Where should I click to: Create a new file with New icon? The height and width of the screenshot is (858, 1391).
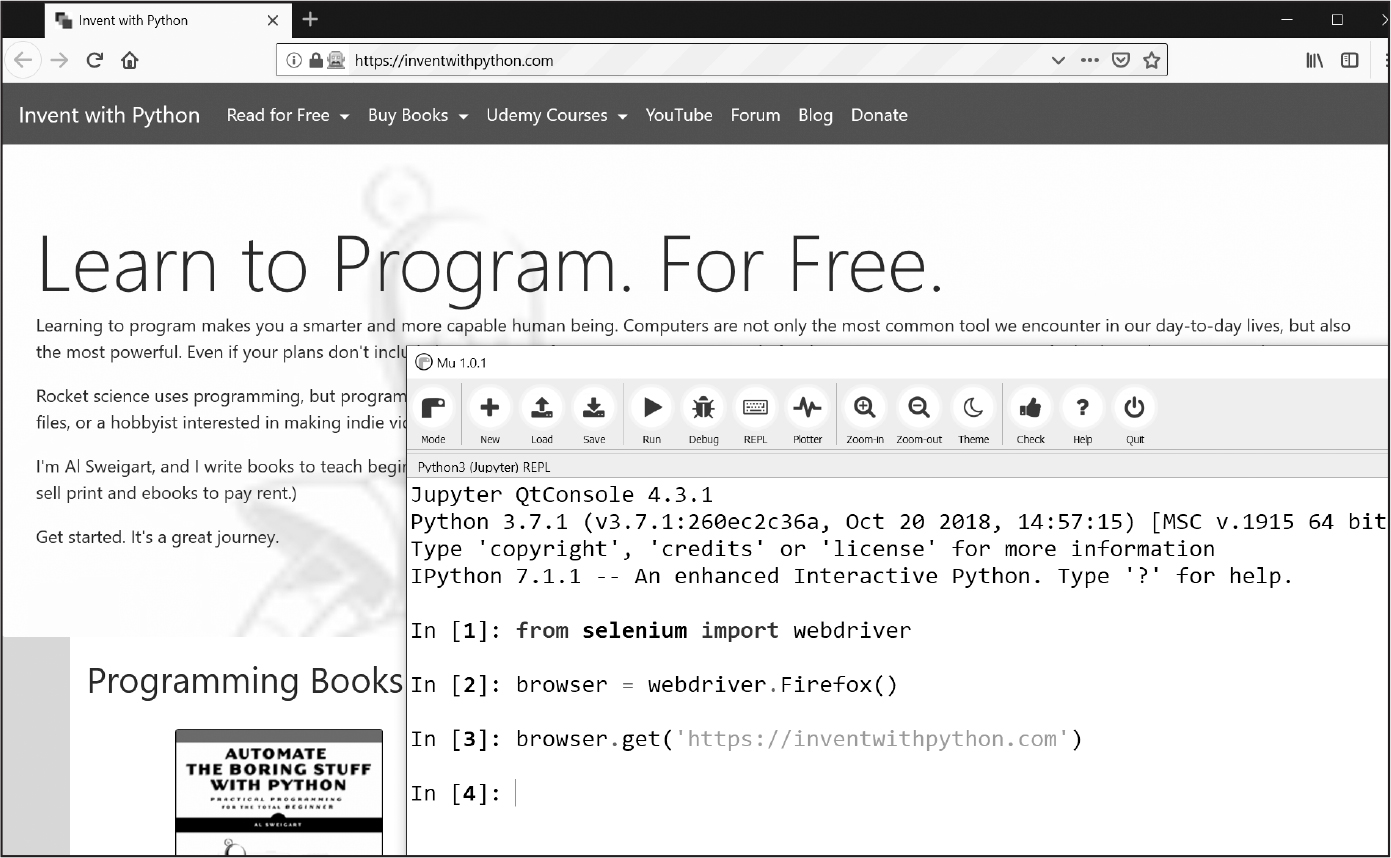point(490,409)
